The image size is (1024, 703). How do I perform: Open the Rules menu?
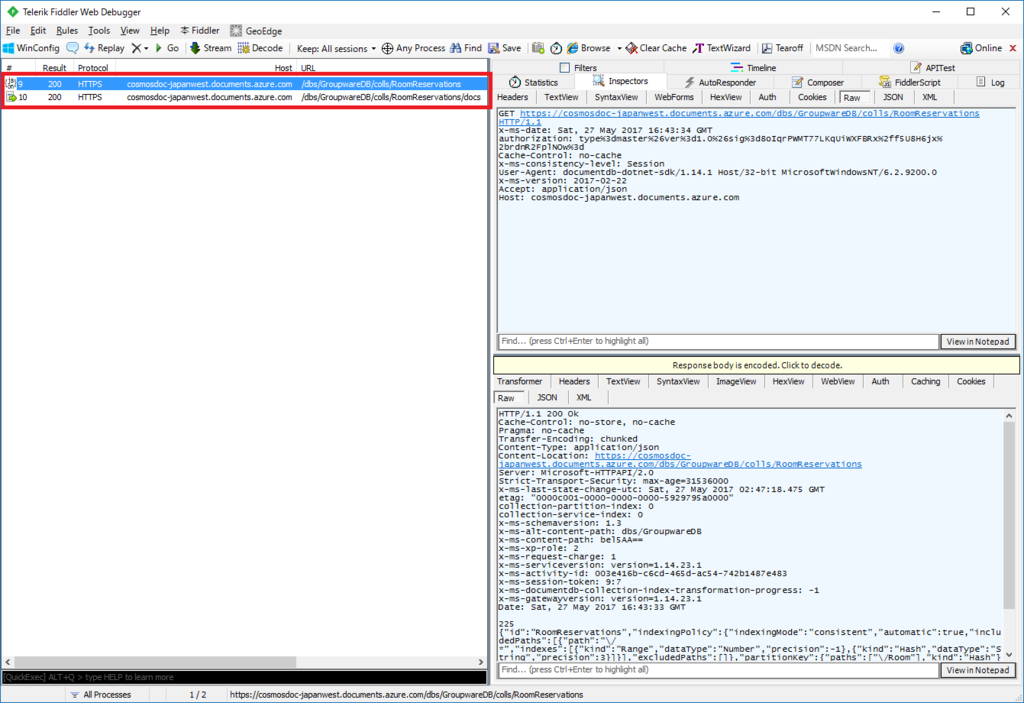67,31
